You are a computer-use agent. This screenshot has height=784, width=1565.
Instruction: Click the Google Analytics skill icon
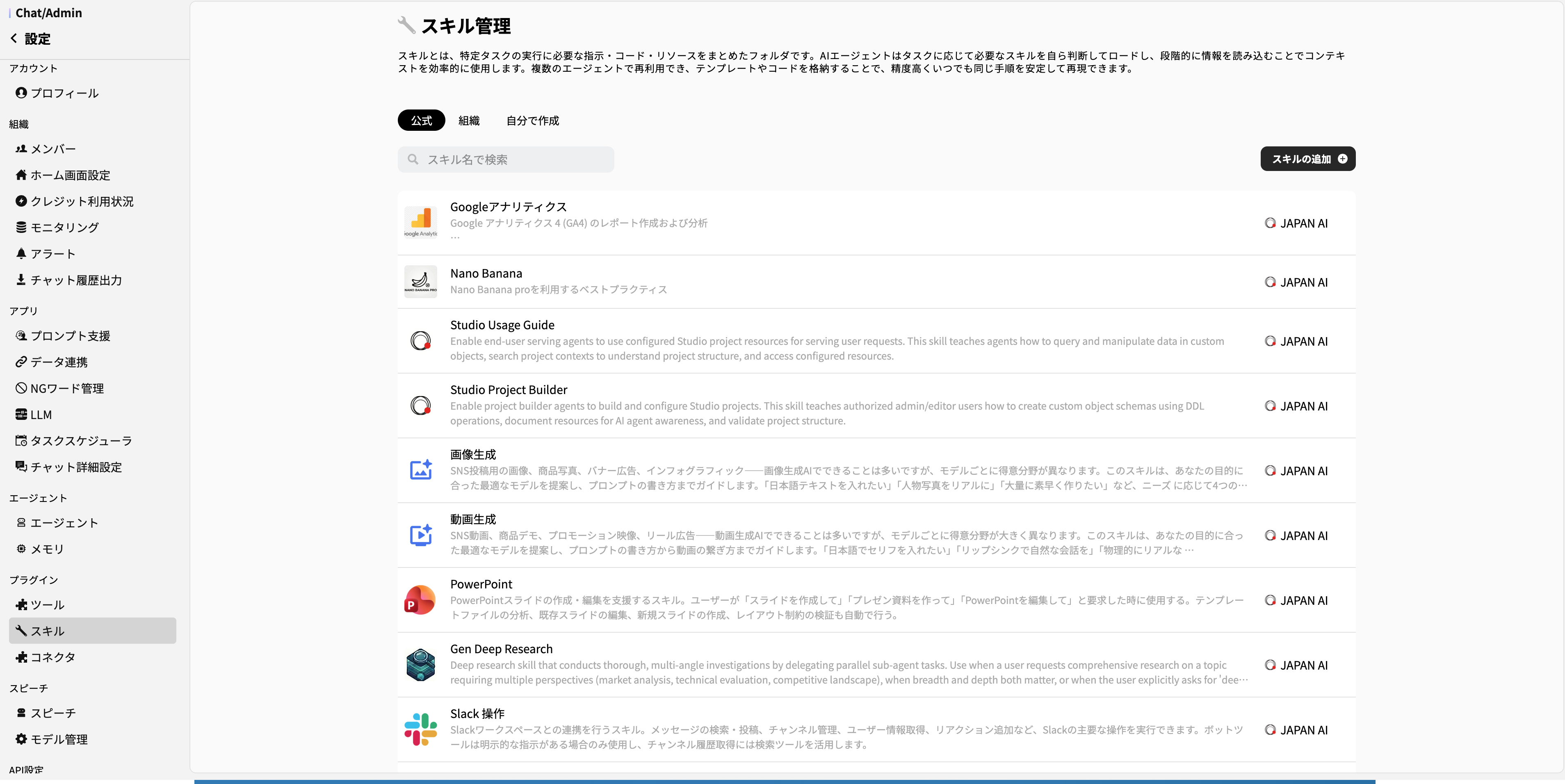(x=420, y=222)
